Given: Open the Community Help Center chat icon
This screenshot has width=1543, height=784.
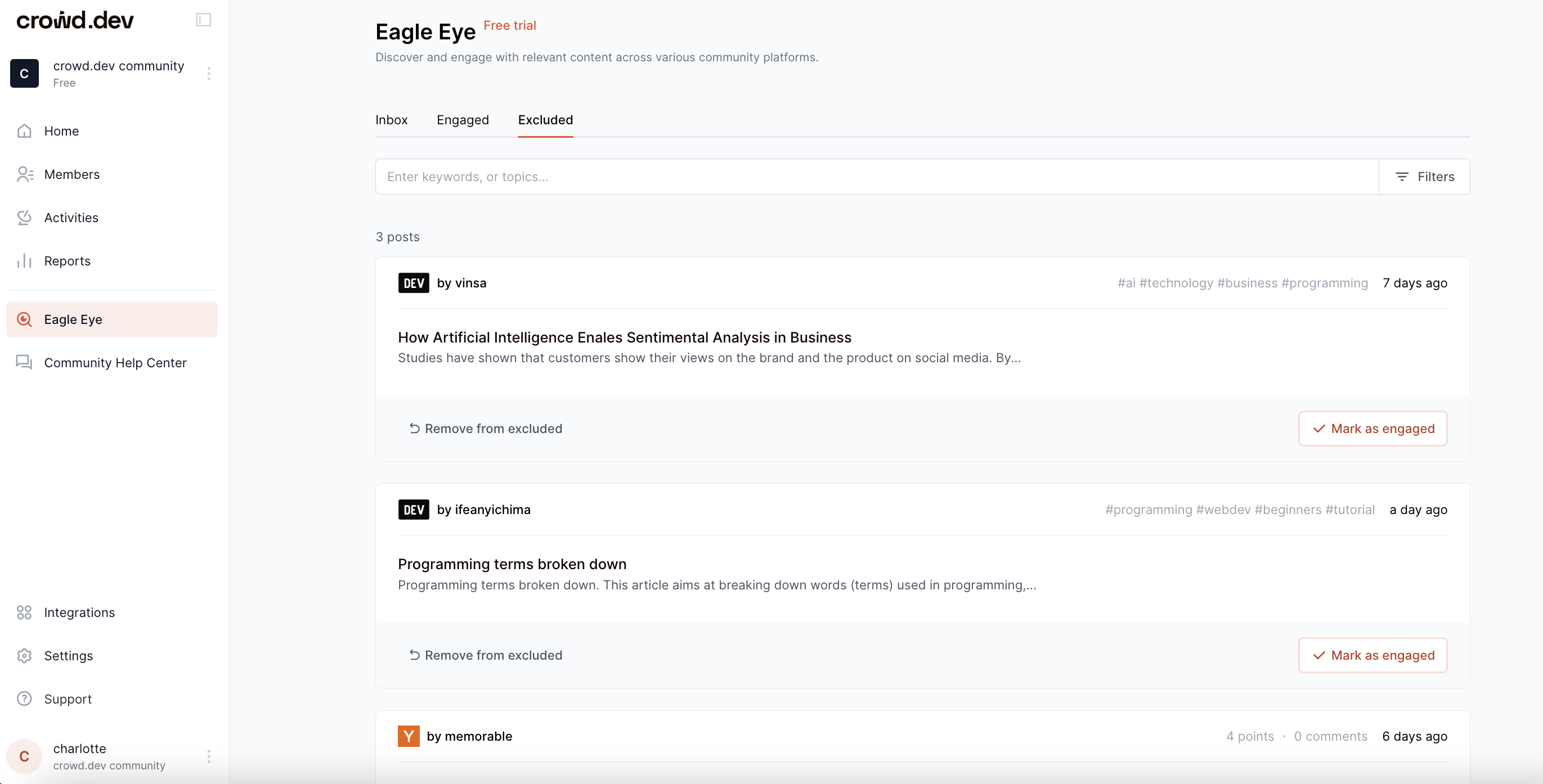Looking at the screenshot, I should (24, 363).
